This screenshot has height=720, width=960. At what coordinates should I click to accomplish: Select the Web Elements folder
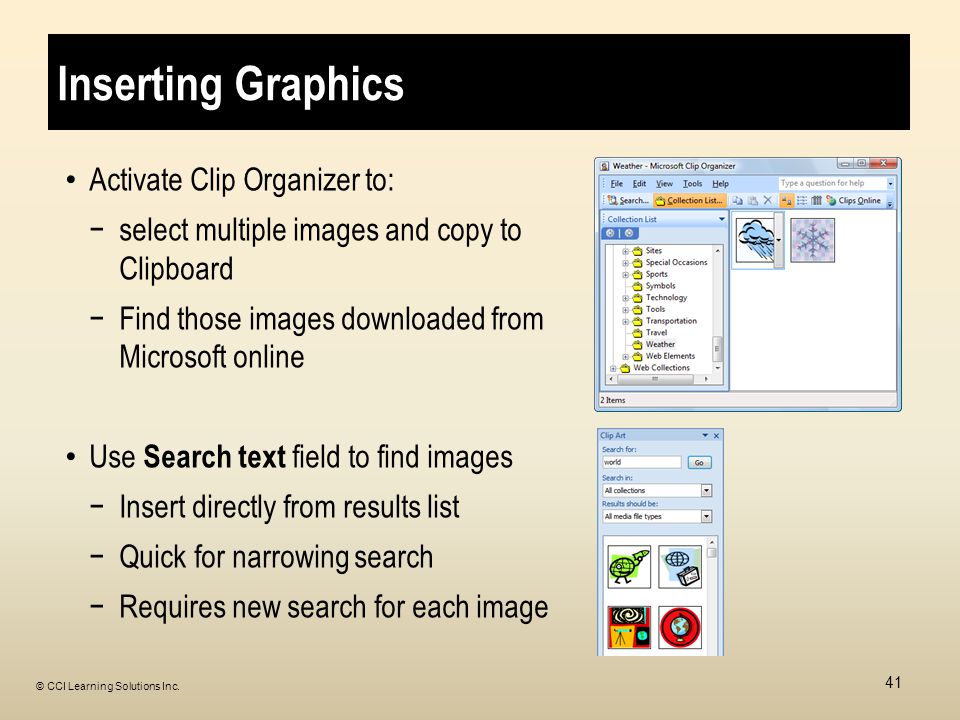pyautogui.click(x=664, y=356)
